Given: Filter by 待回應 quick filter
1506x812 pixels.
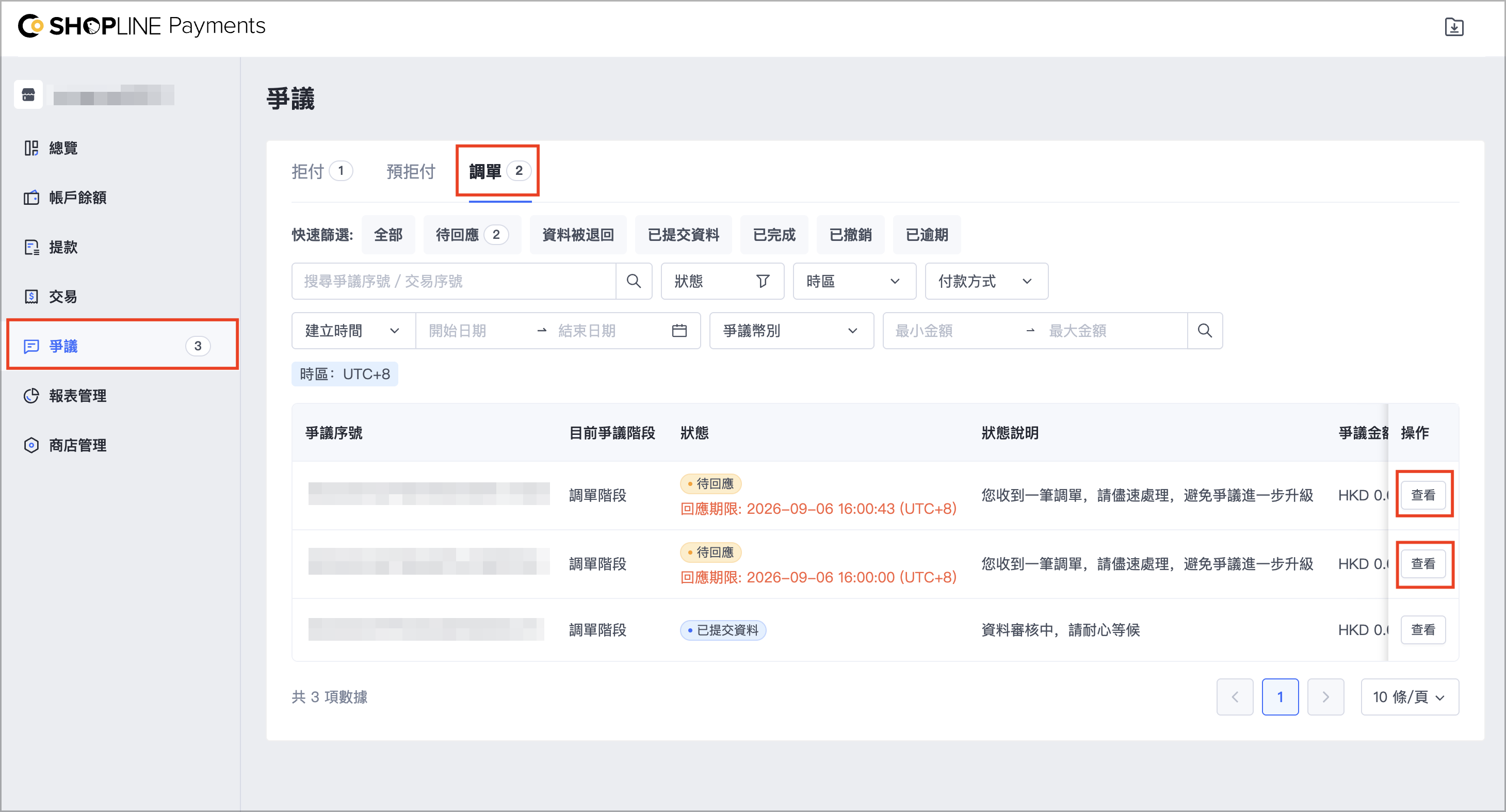Looking at the screenshot, I should tap(472, 235).
